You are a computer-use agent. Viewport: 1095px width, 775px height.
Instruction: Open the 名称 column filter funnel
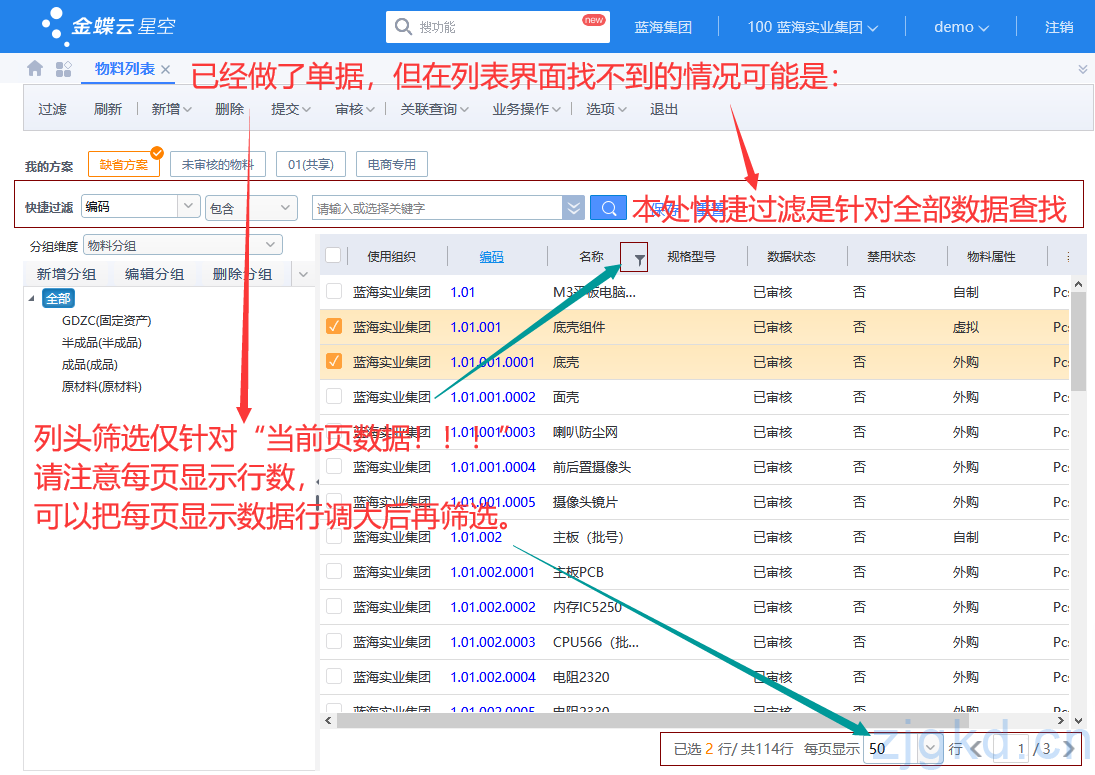(639, 260)
